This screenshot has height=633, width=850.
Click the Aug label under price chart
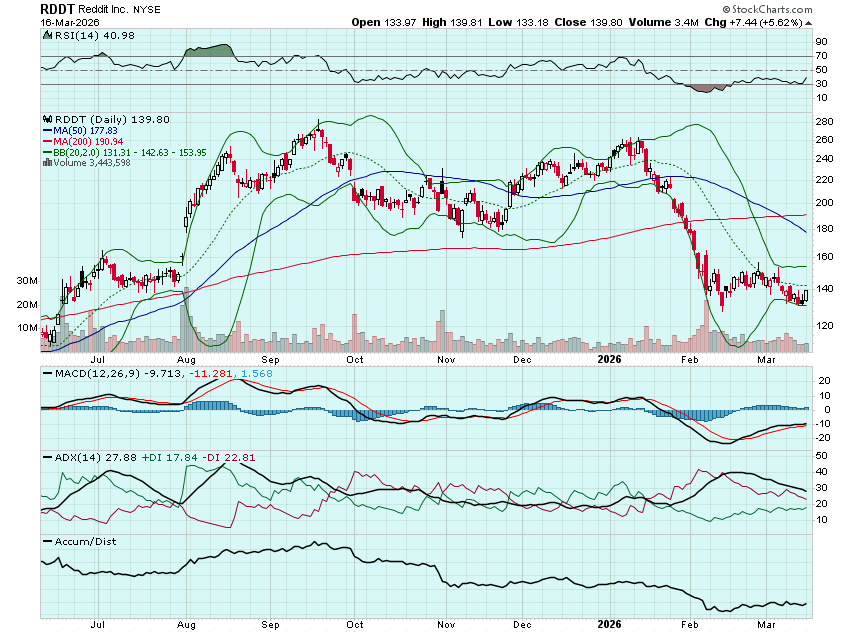point(186,359)
